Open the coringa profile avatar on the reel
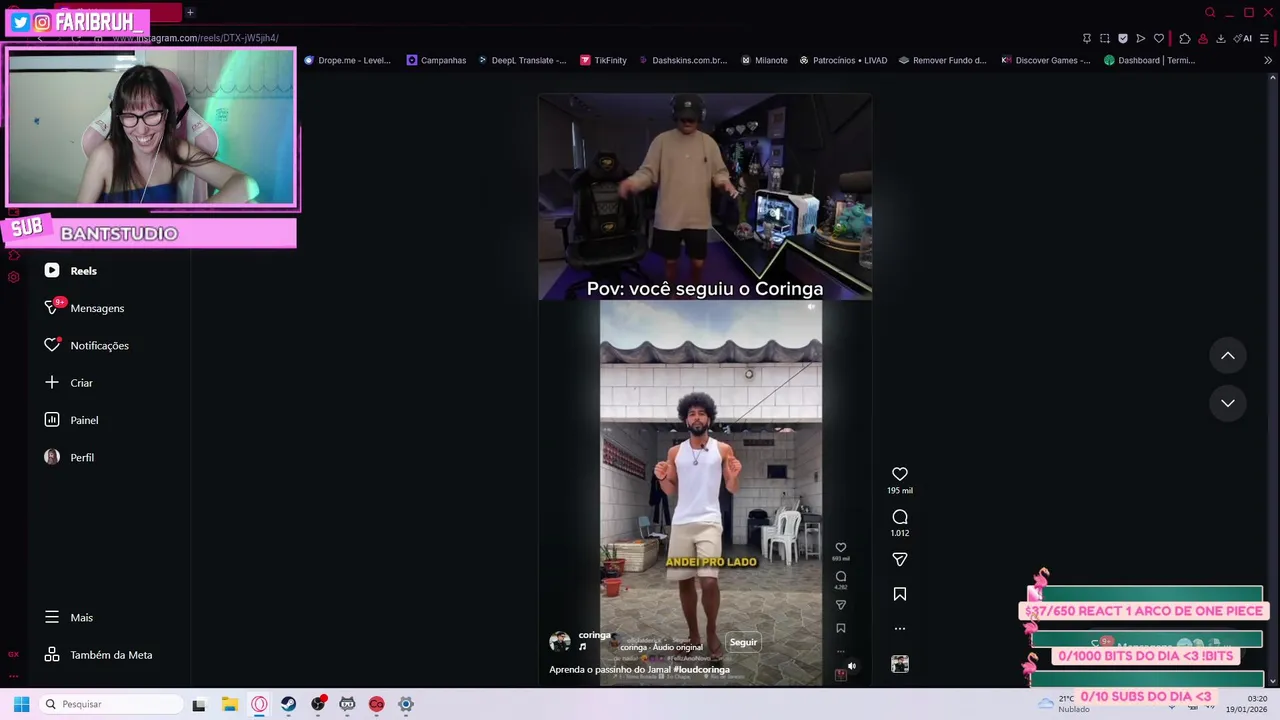Viewport: 1280px width, 720px height. tap(560, 641)
